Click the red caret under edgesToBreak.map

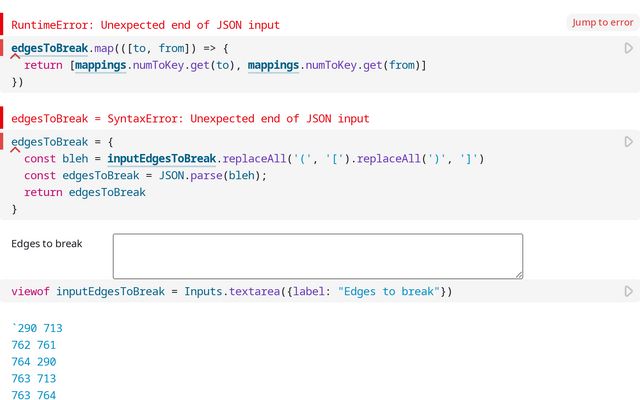pyautogui.click(x=15, y=58)
